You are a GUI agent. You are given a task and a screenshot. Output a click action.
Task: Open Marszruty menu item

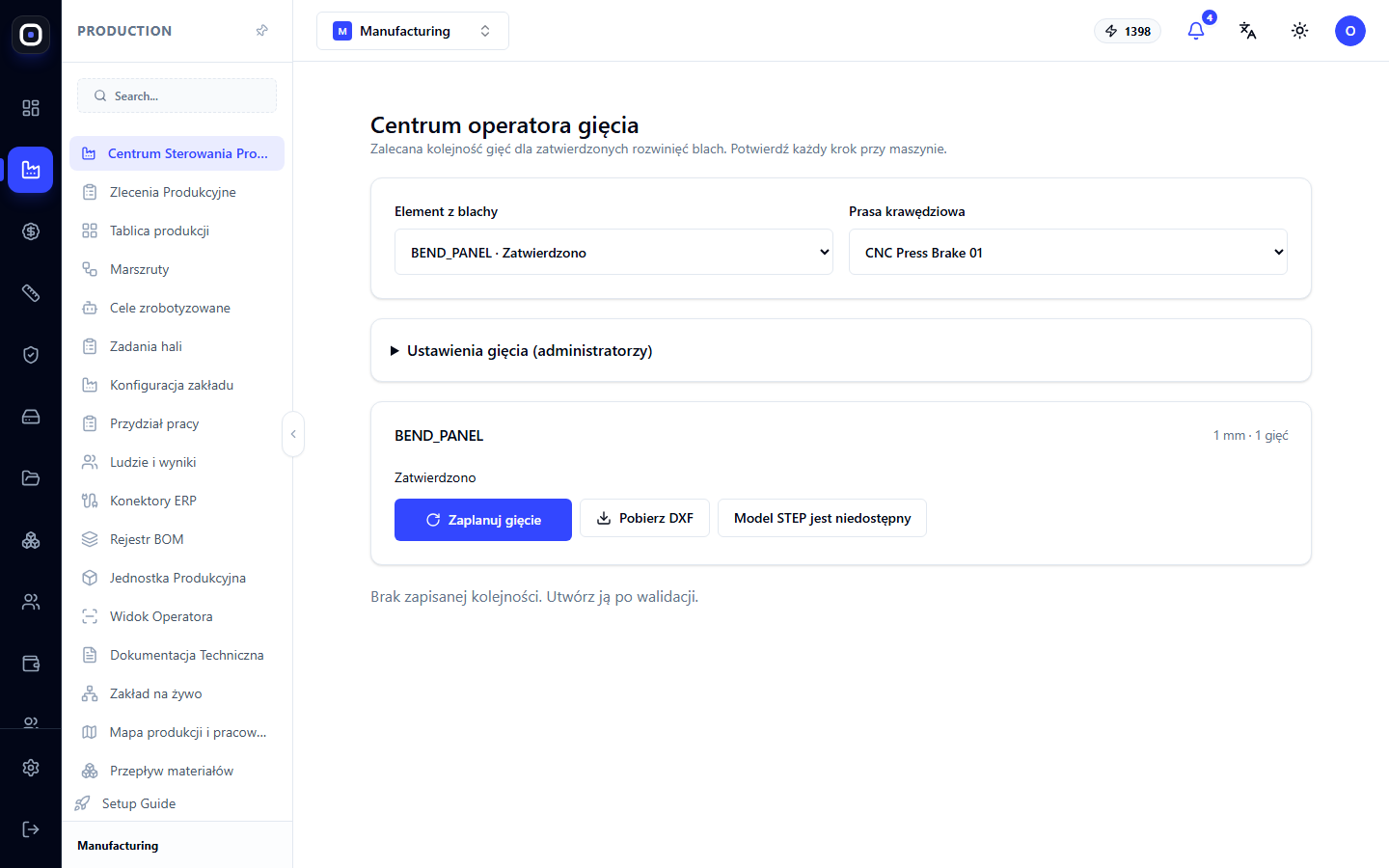tap(177, 269)
